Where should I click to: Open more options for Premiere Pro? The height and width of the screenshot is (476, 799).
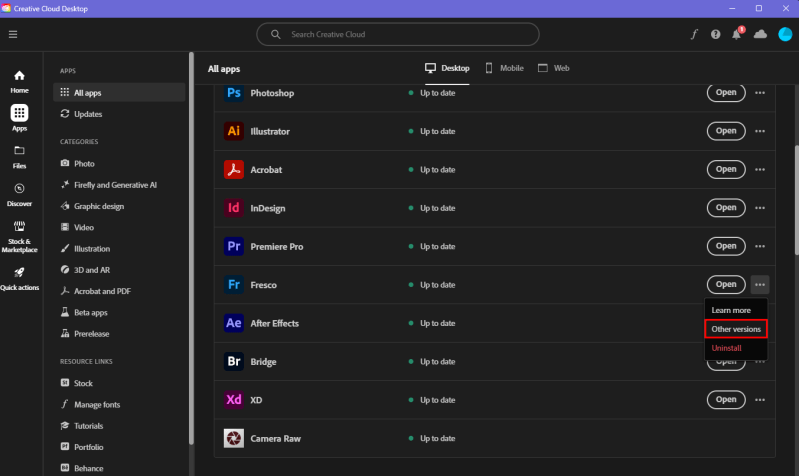[760, 246]
